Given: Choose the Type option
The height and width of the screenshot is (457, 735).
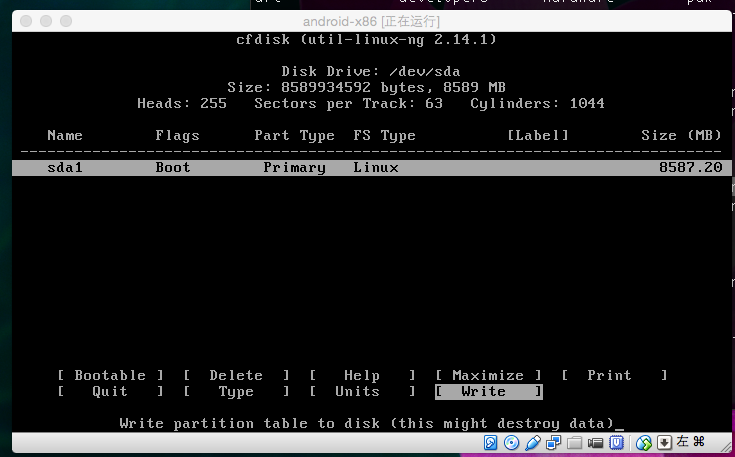Looking at the screenshot, I should (236, 392).
